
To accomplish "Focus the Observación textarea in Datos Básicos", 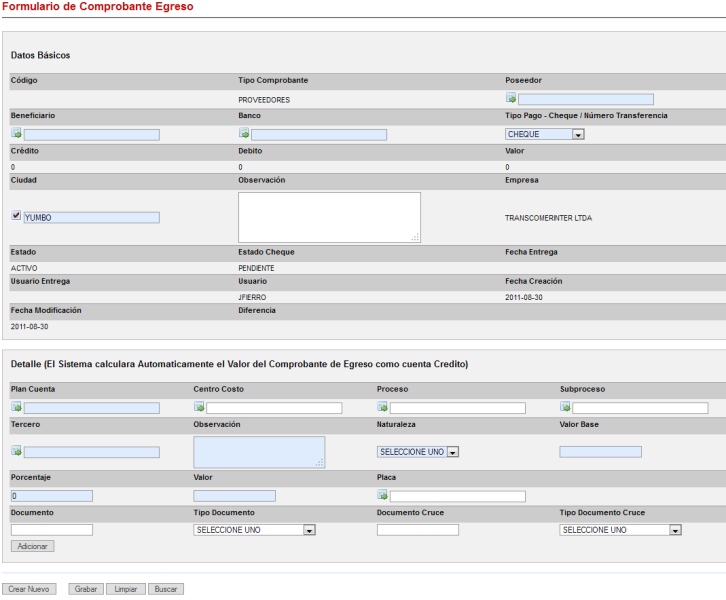I will [x=329, y=217].
